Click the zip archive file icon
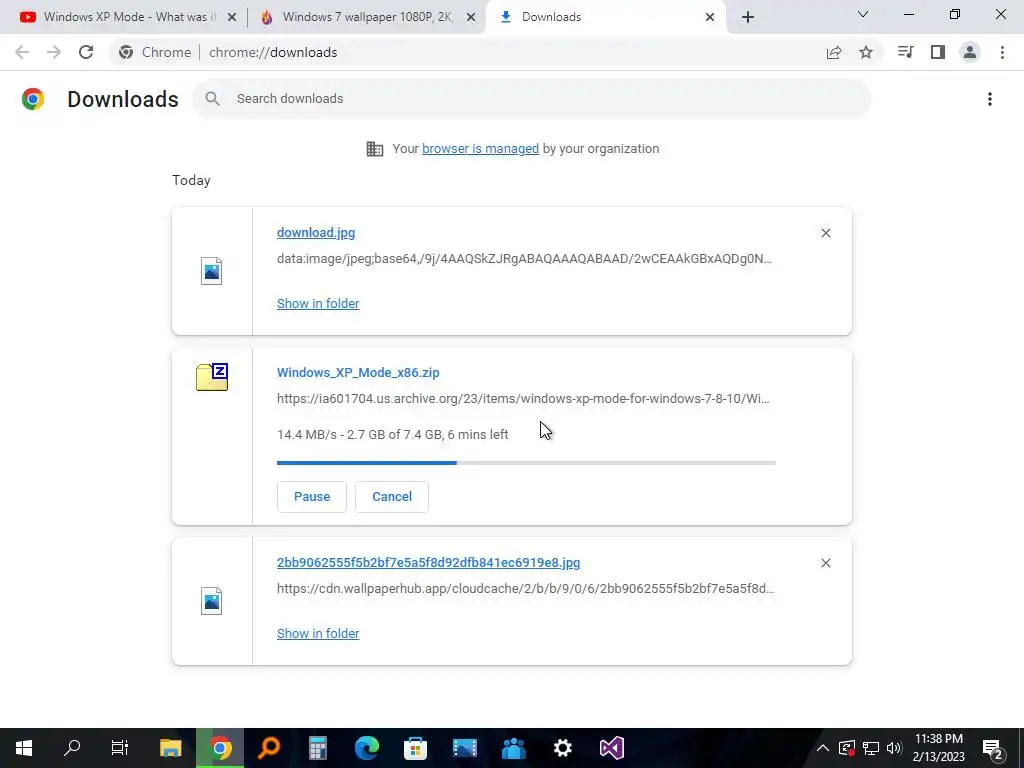Viewport: 1024px width, 768px height. (212, 377)
